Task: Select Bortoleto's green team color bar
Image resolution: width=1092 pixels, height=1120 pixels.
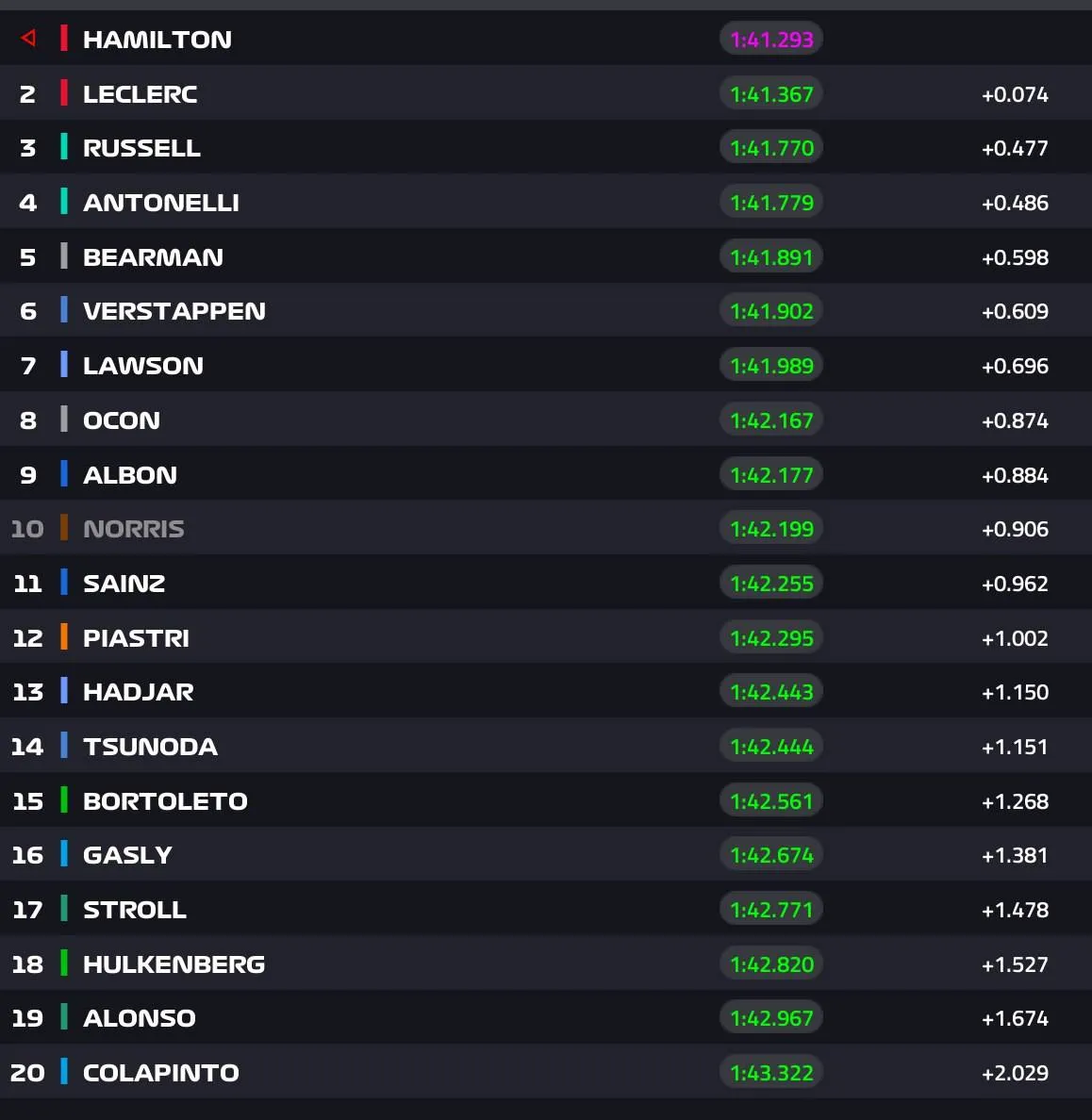Action: (63, 800)
